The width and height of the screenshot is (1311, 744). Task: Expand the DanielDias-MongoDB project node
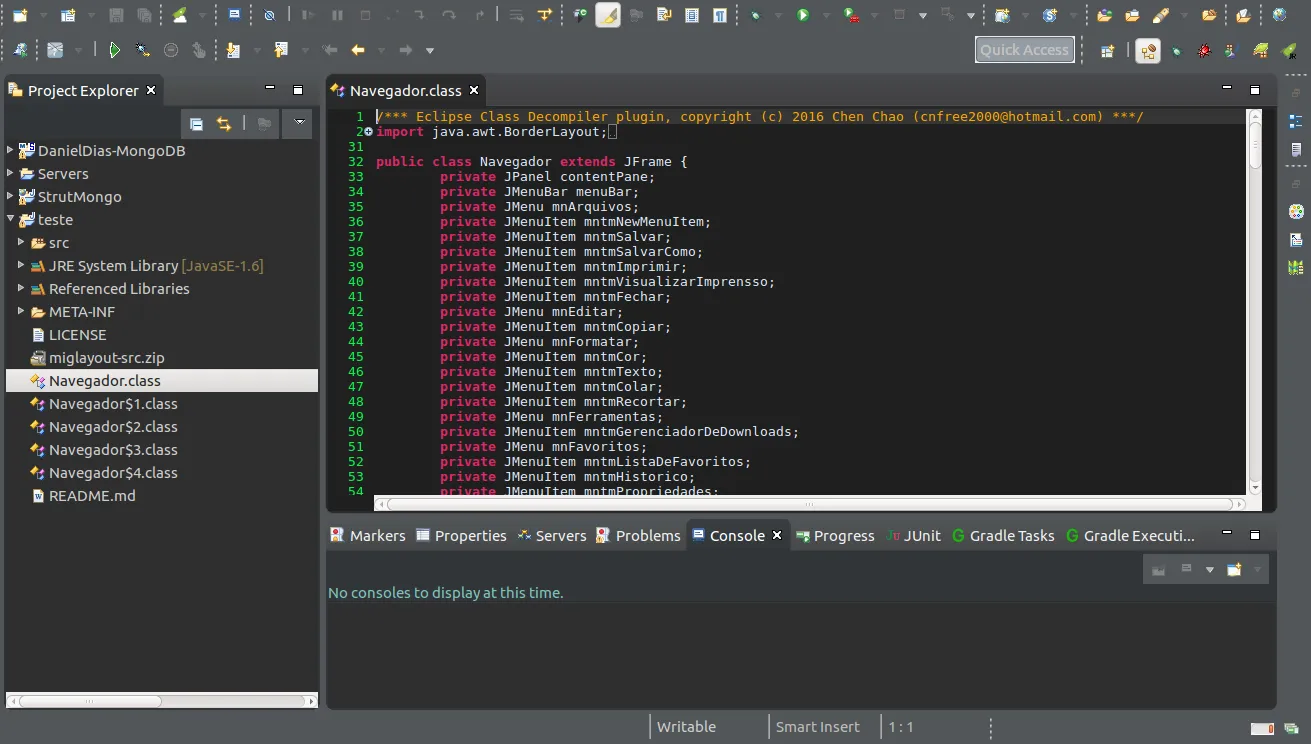(x=10, y=151)
